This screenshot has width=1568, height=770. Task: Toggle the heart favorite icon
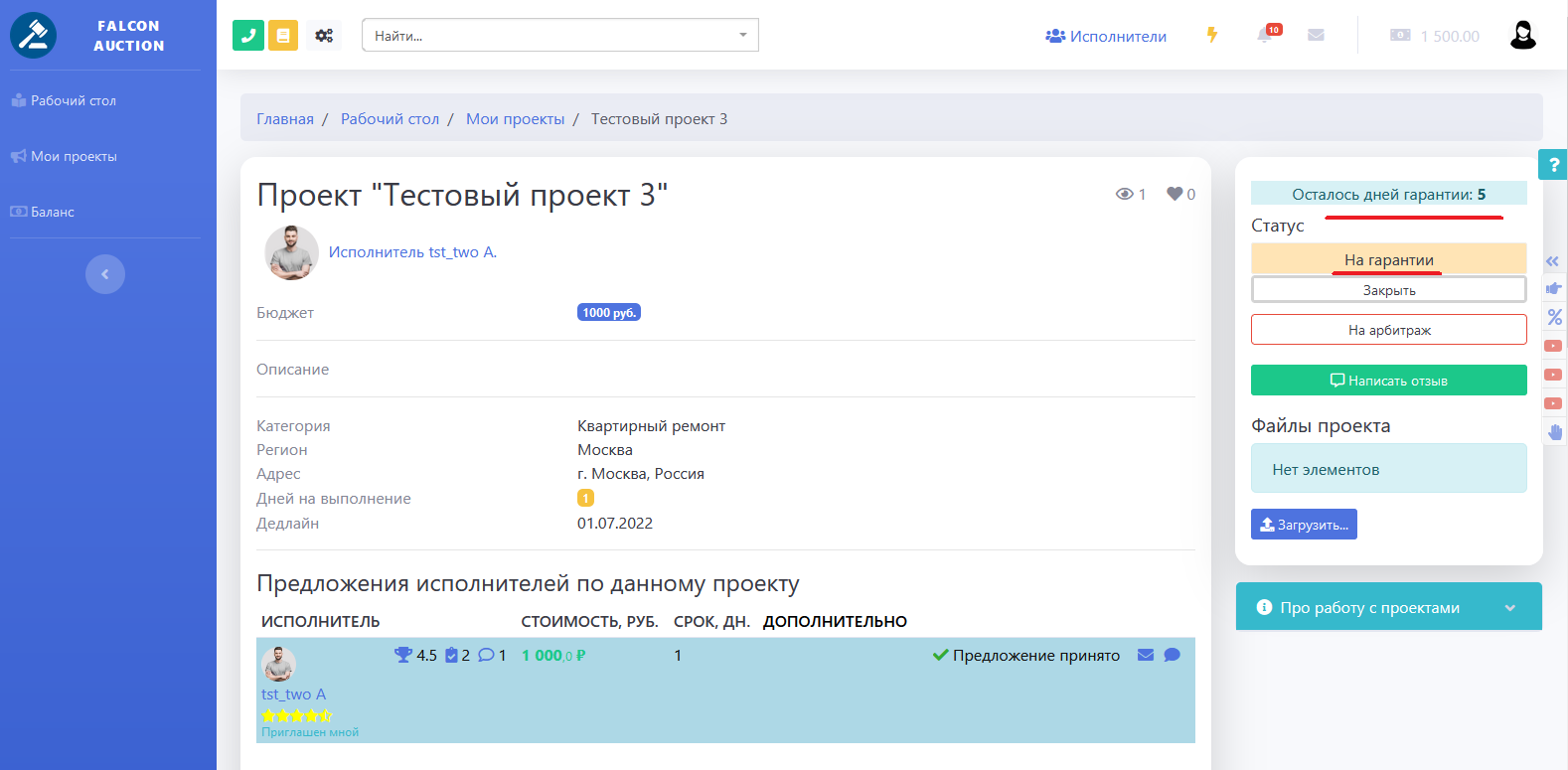pos(1175,194)
